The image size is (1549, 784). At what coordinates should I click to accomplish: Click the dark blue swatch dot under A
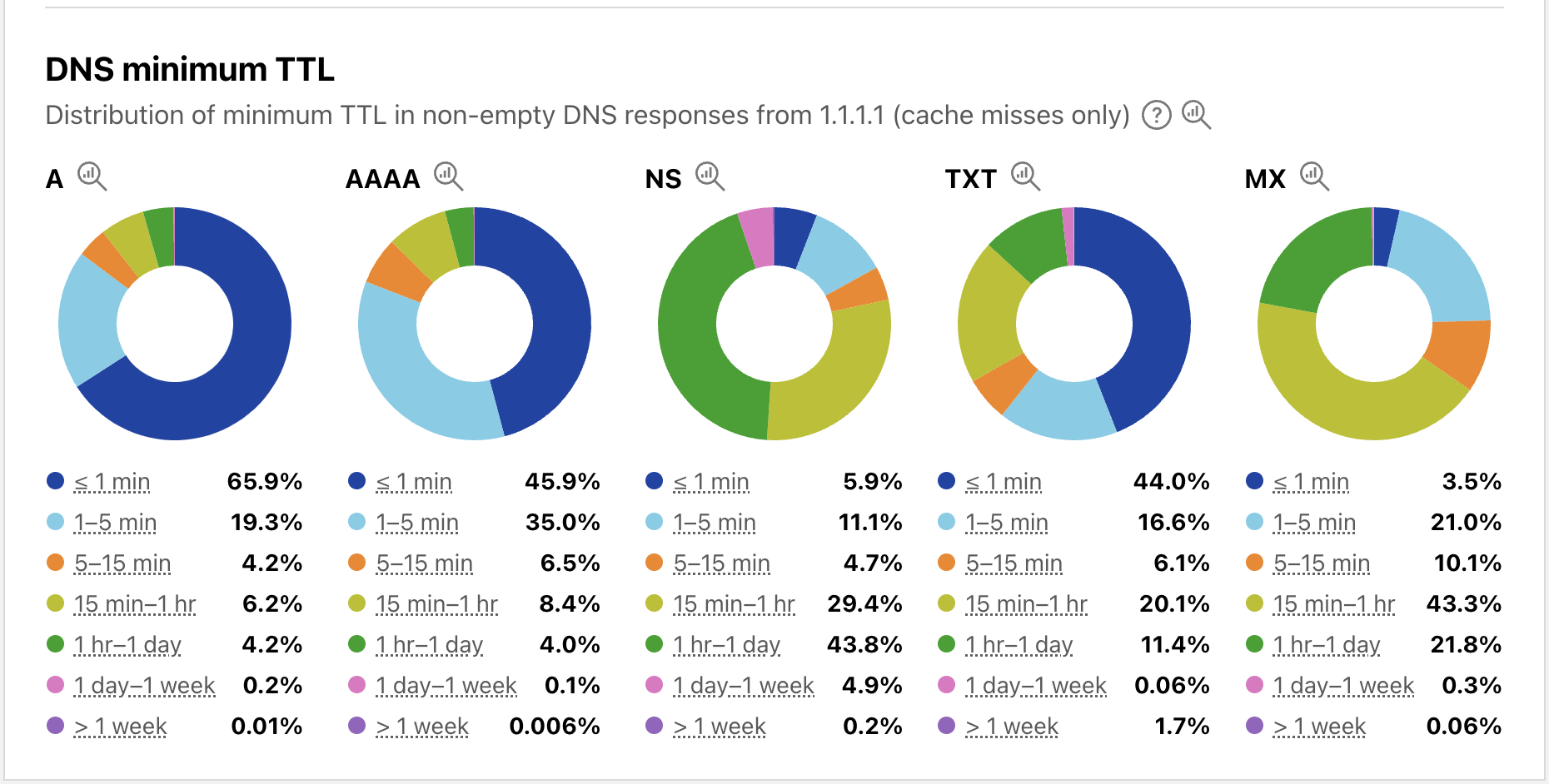(x=56, y=481)
